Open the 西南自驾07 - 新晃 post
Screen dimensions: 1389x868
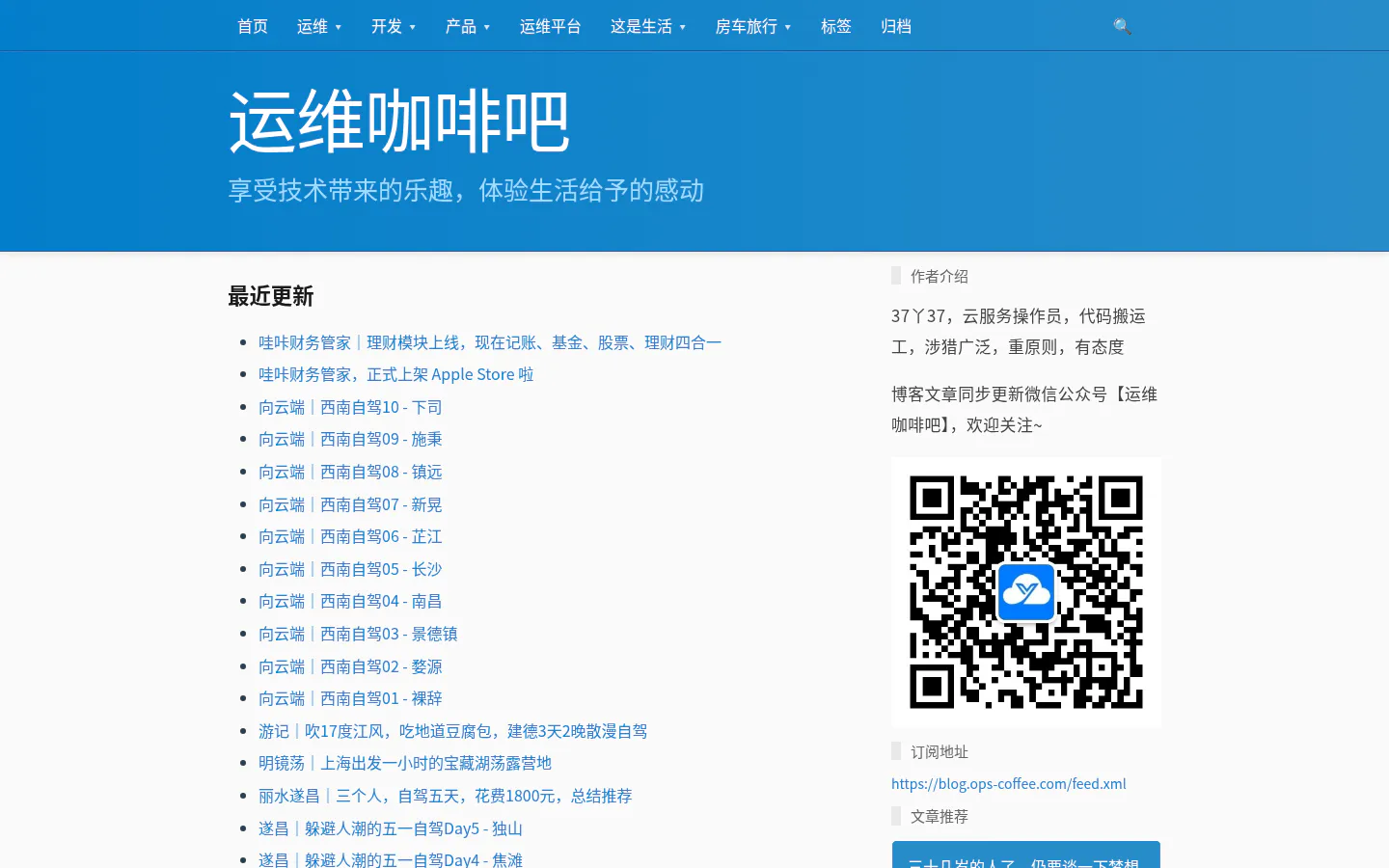350,504
